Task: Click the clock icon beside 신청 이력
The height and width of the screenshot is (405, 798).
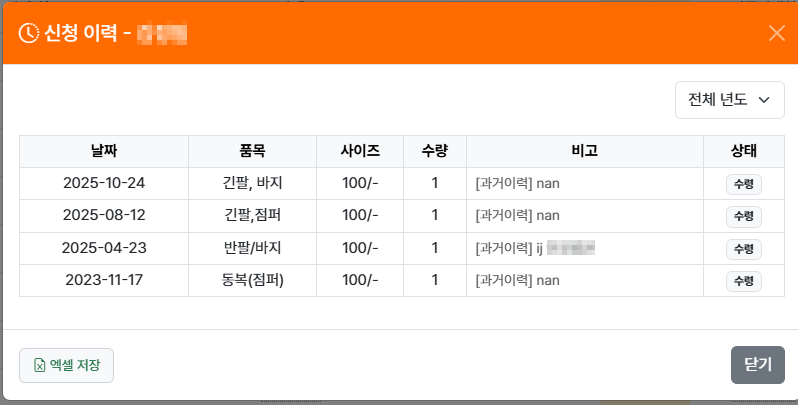Action: (28, 33)
